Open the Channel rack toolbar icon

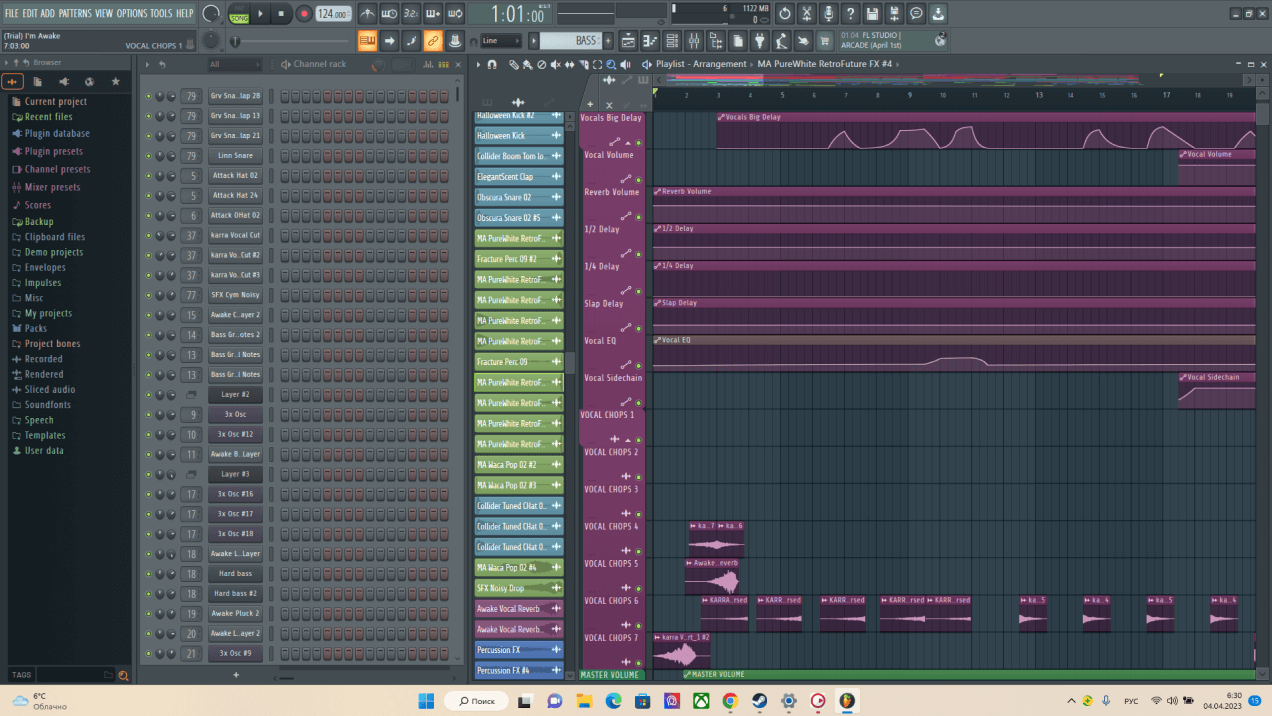[671, 40]
